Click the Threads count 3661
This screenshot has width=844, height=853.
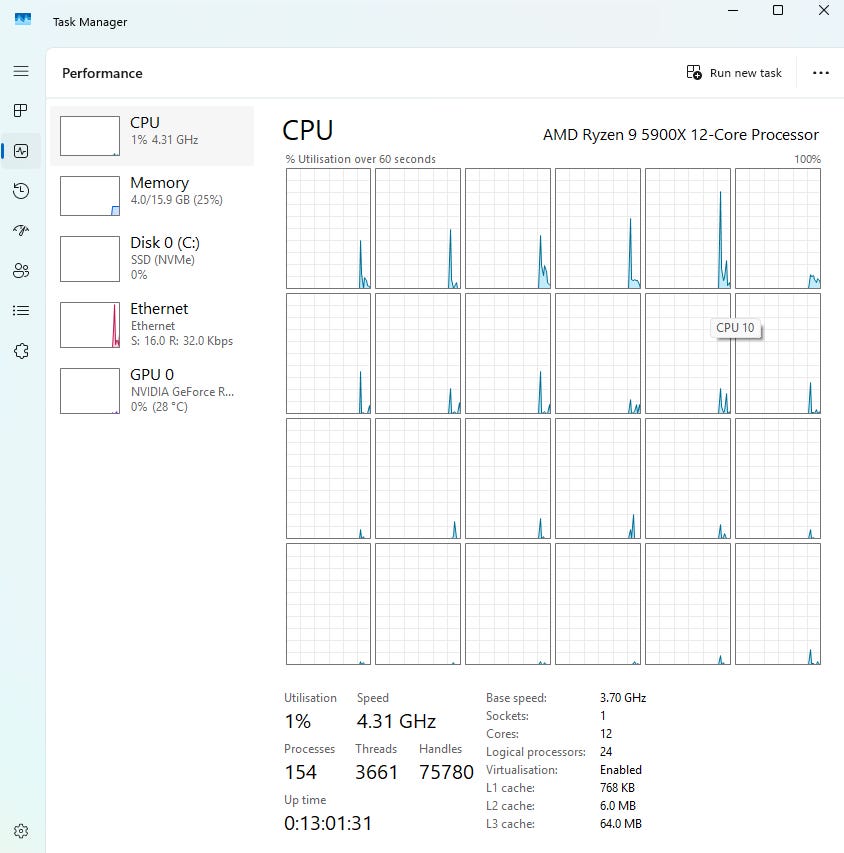(377, 772)
